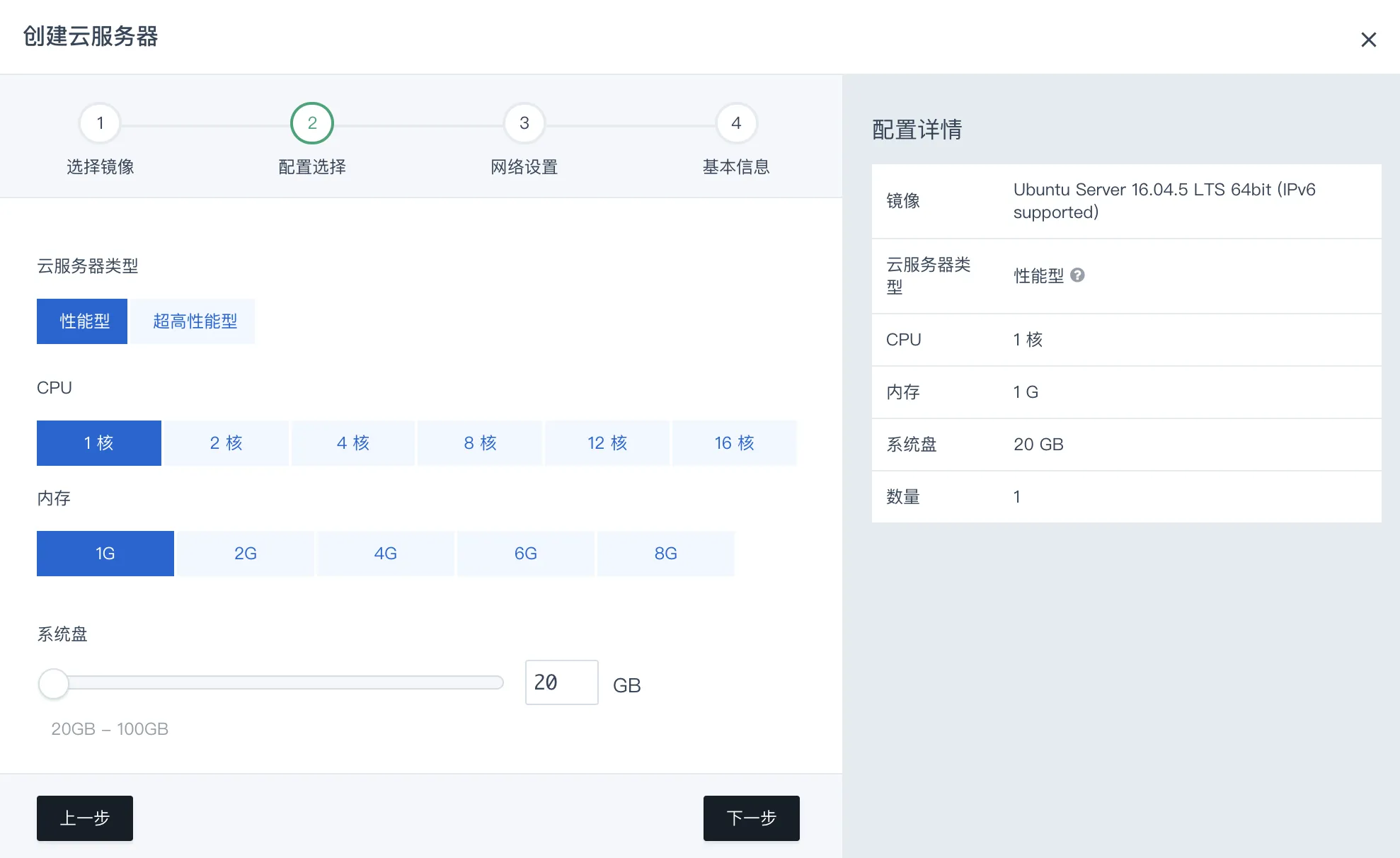Image resolution: width=1400 pixels, height=858 pixels.
Task: Click step circle 3 网络设置
Action: click(524, 122)
